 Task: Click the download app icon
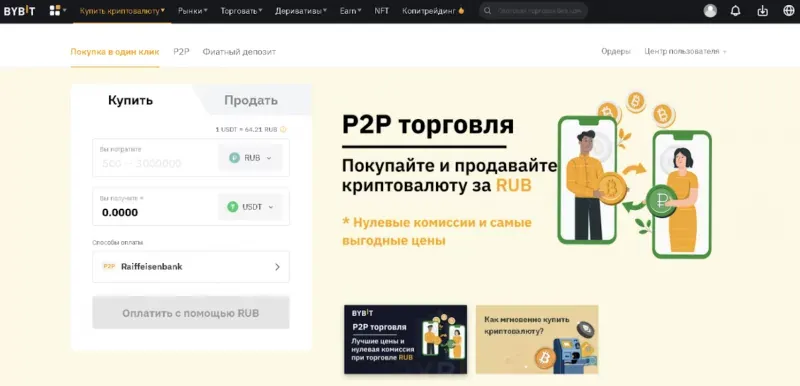click(x=762, y=11)
